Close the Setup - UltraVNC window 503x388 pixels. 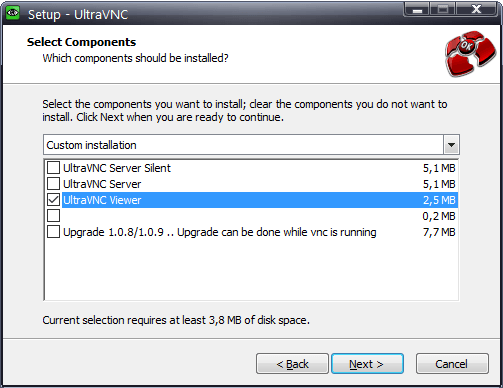(476, 9)
